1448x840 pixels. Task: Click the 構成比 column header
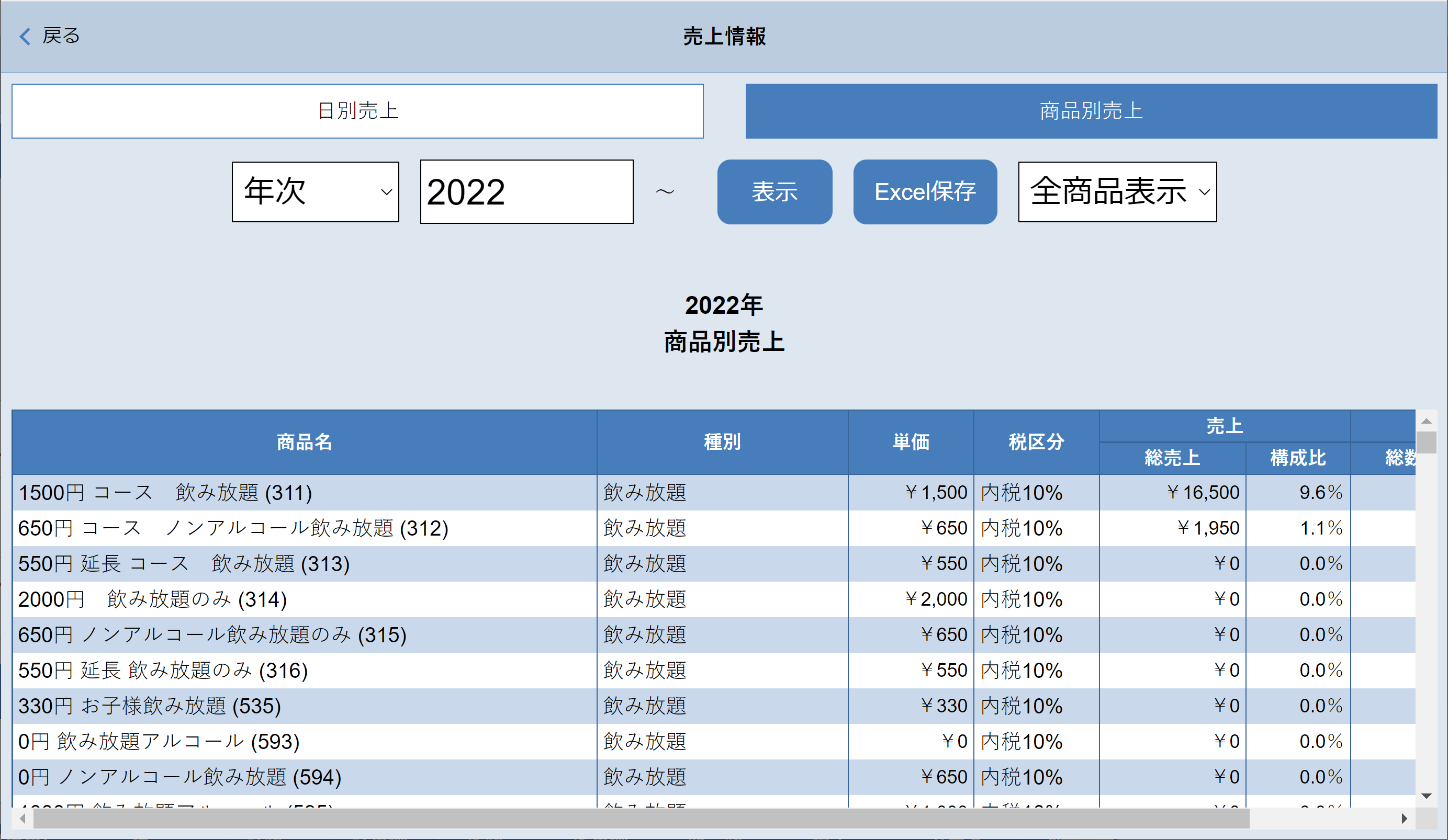(x=1297, y=458)
